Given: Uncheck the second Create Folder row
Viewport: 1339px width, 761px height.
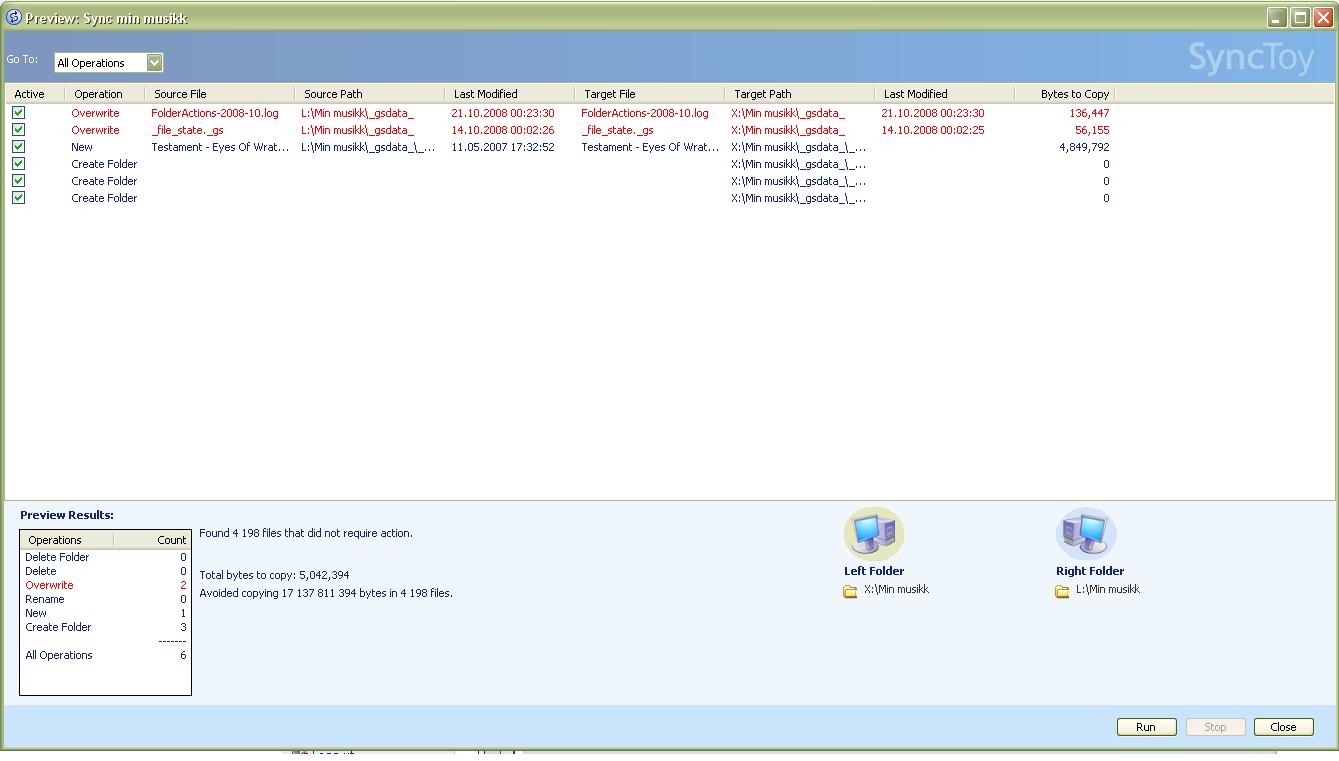Looking at the screenshot, I should point(18,181).
